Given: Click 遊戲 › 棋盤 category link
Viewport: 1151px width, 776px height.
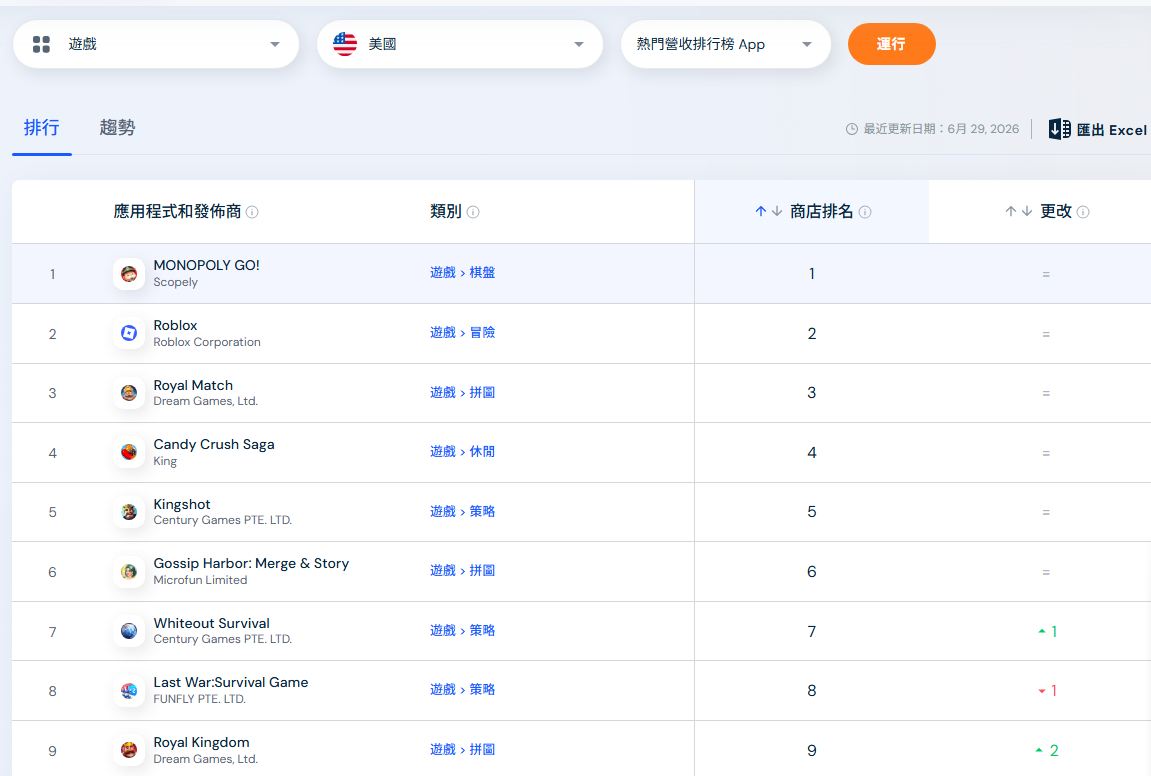Looking at the screenshot, I should tap(462, 272).
